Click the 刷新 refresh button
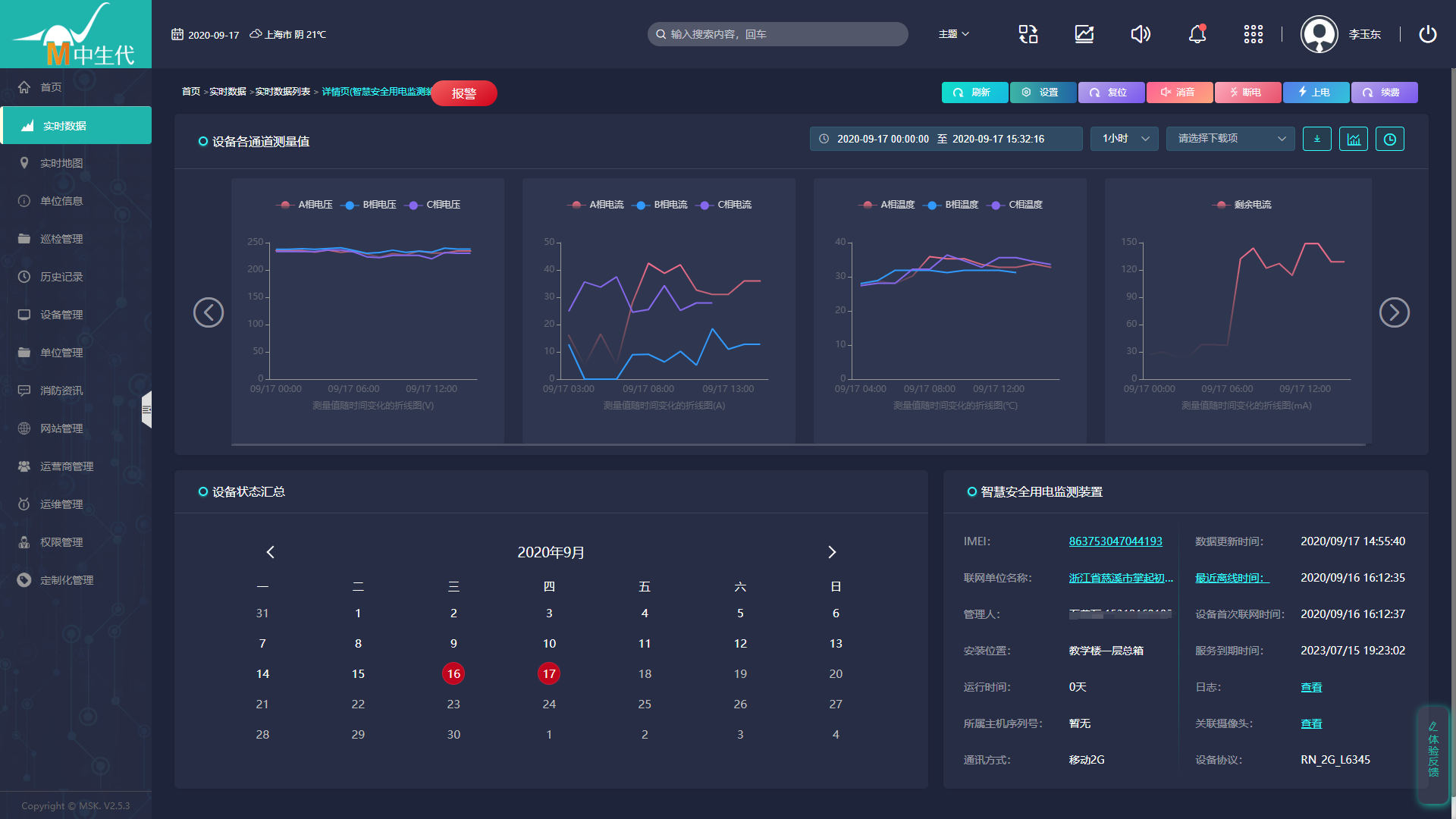This screenshot has height=819, width=1456. coord(974,93)
